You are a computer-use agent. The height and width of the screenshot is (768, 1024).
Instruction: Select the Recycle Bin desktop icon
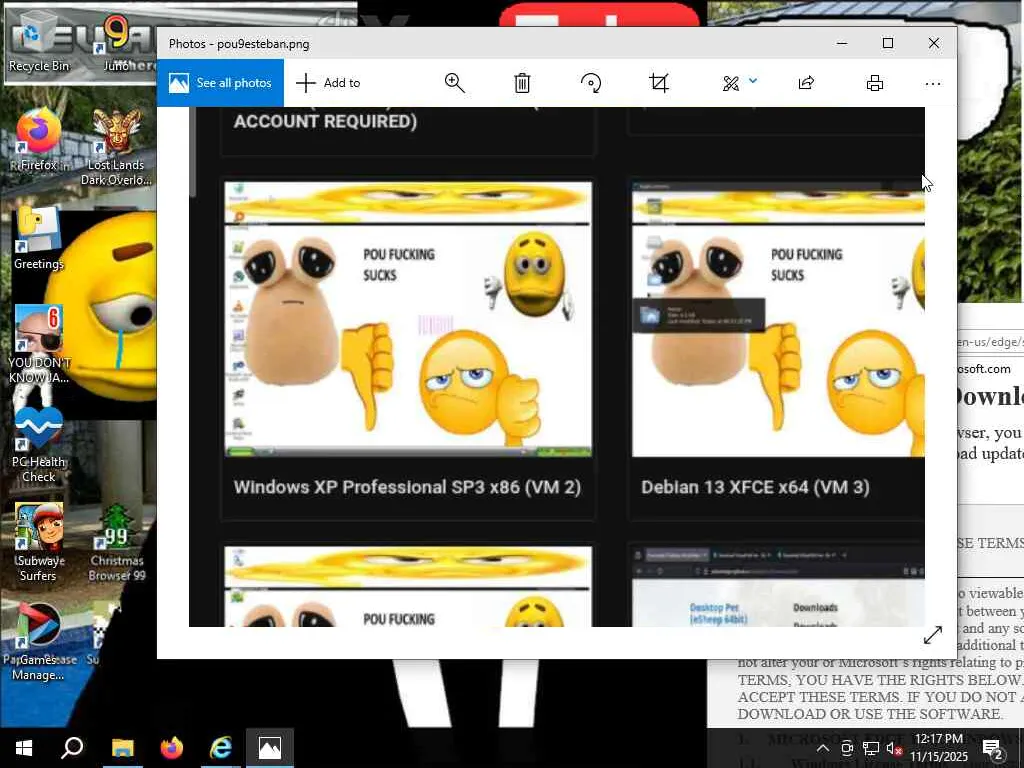[x=39, y=43]
